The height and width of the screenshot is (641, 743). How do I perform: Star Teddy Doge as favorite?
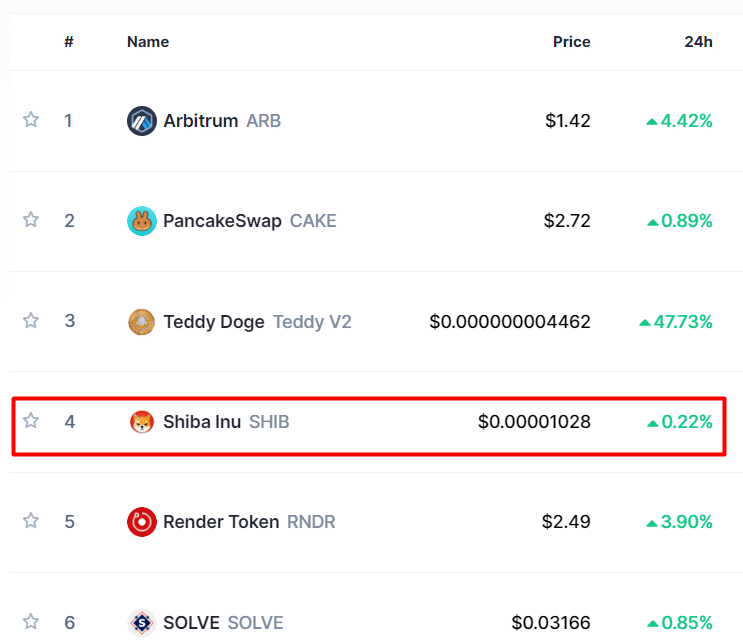click(x=31, y=320)
